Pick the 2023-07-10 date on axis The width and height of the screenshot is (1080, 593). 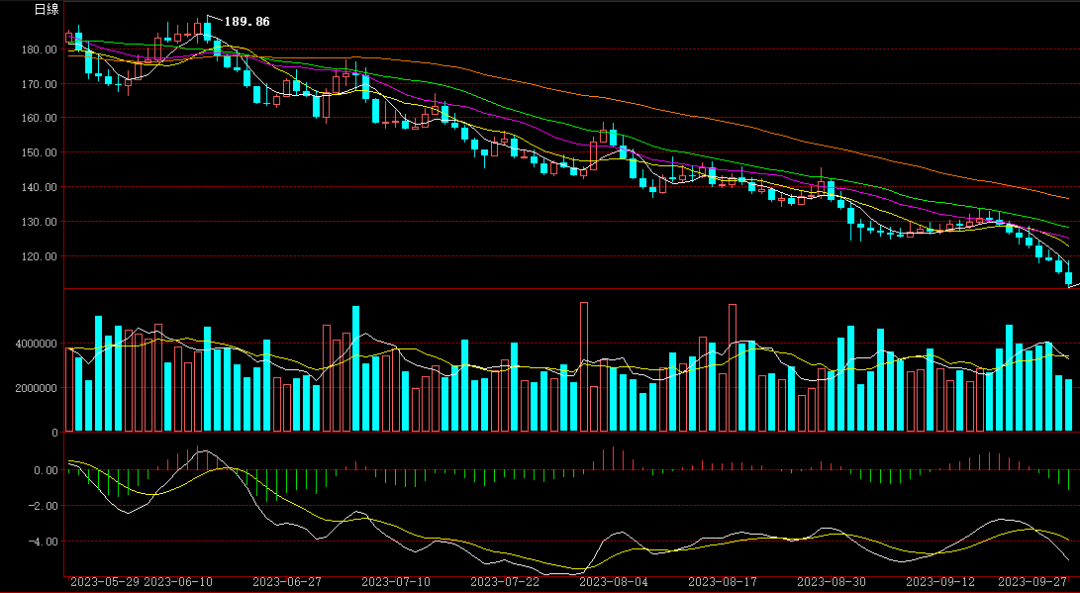coord(395,581)
